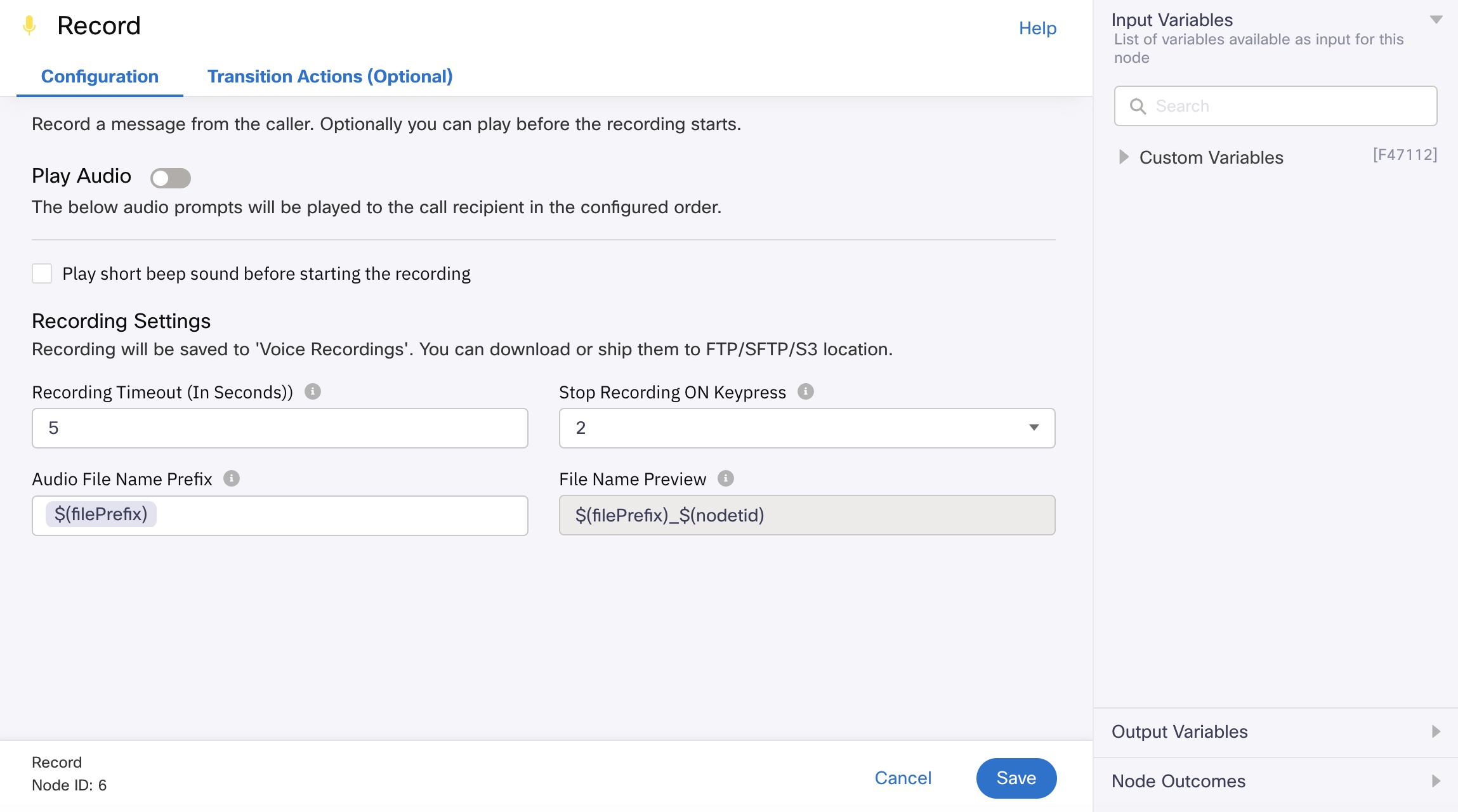Switch to Transition Actions tab
Viewport: 1458px width, 812px height.
[330, 76]
